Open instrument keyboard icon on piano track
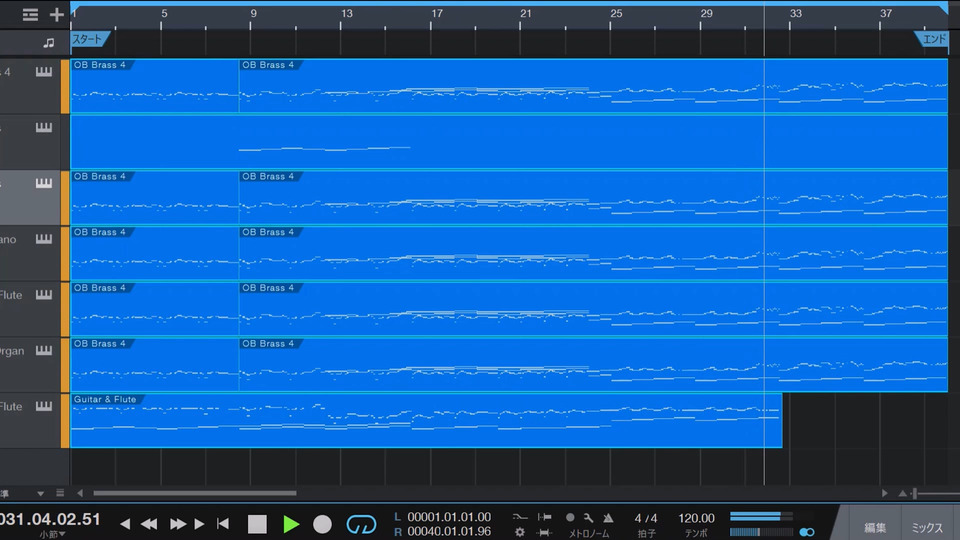The width and height of the screenshot is (960, 540). pos(43,239)
